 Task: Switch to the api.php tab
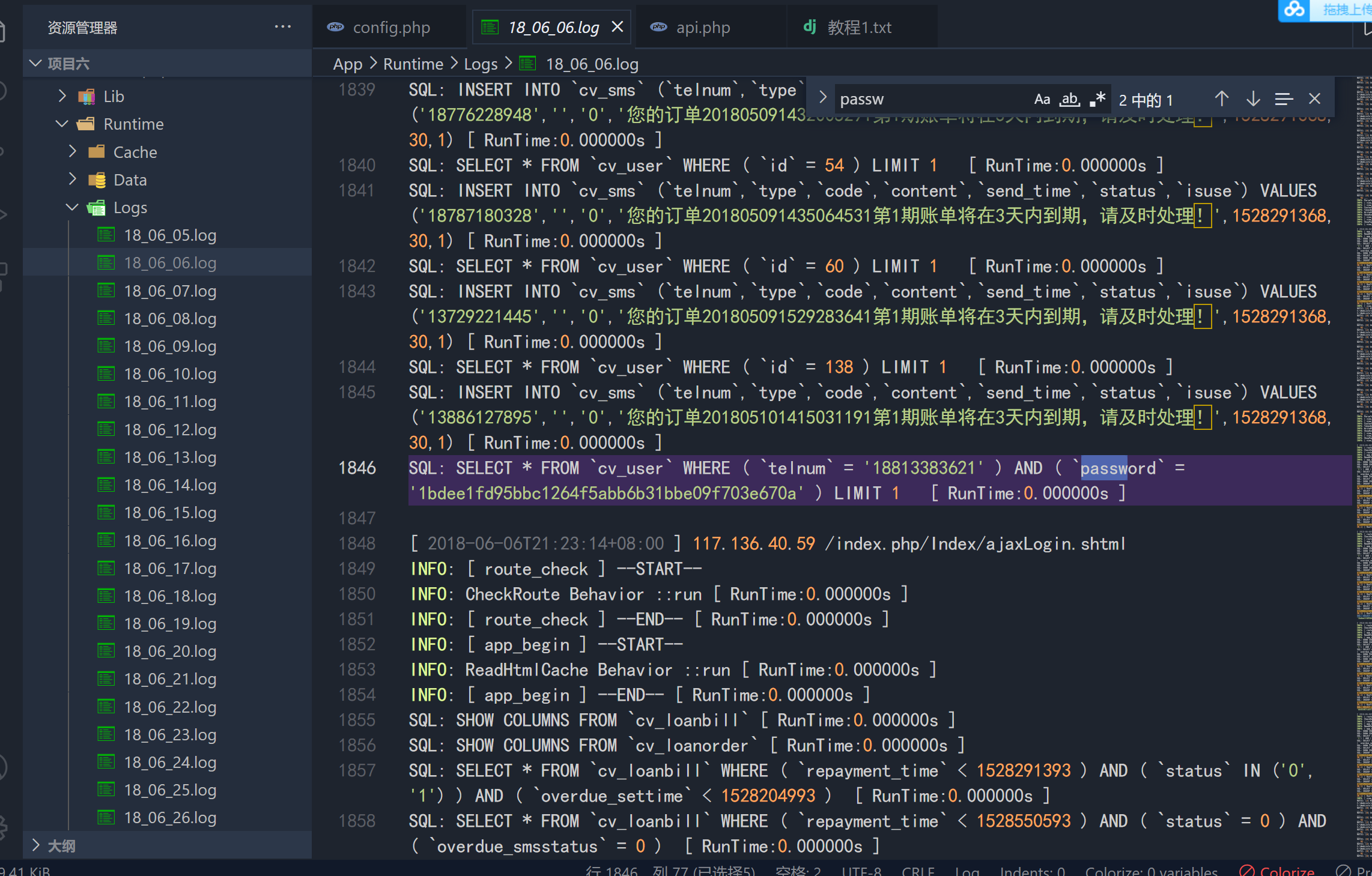[702, 28]
